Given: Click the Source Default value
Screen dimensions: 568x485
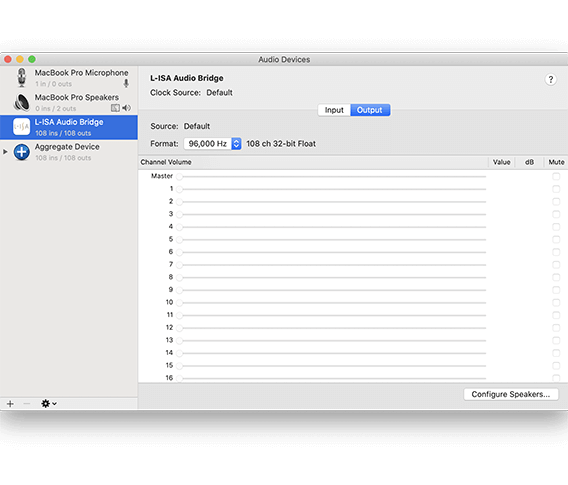Looking at the screenshot, I should (197, 126).
